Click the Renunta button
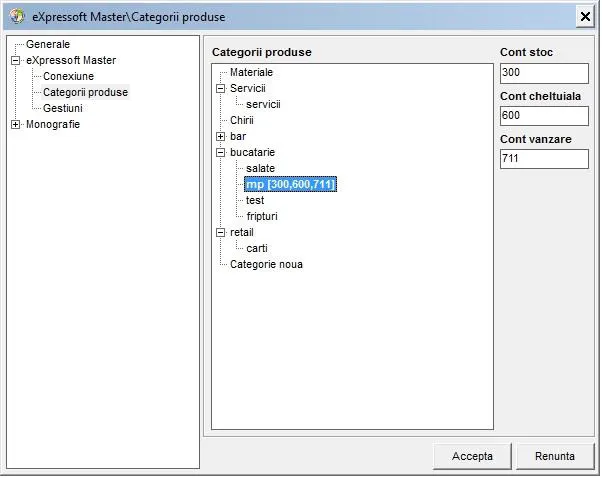 [555, 456]
